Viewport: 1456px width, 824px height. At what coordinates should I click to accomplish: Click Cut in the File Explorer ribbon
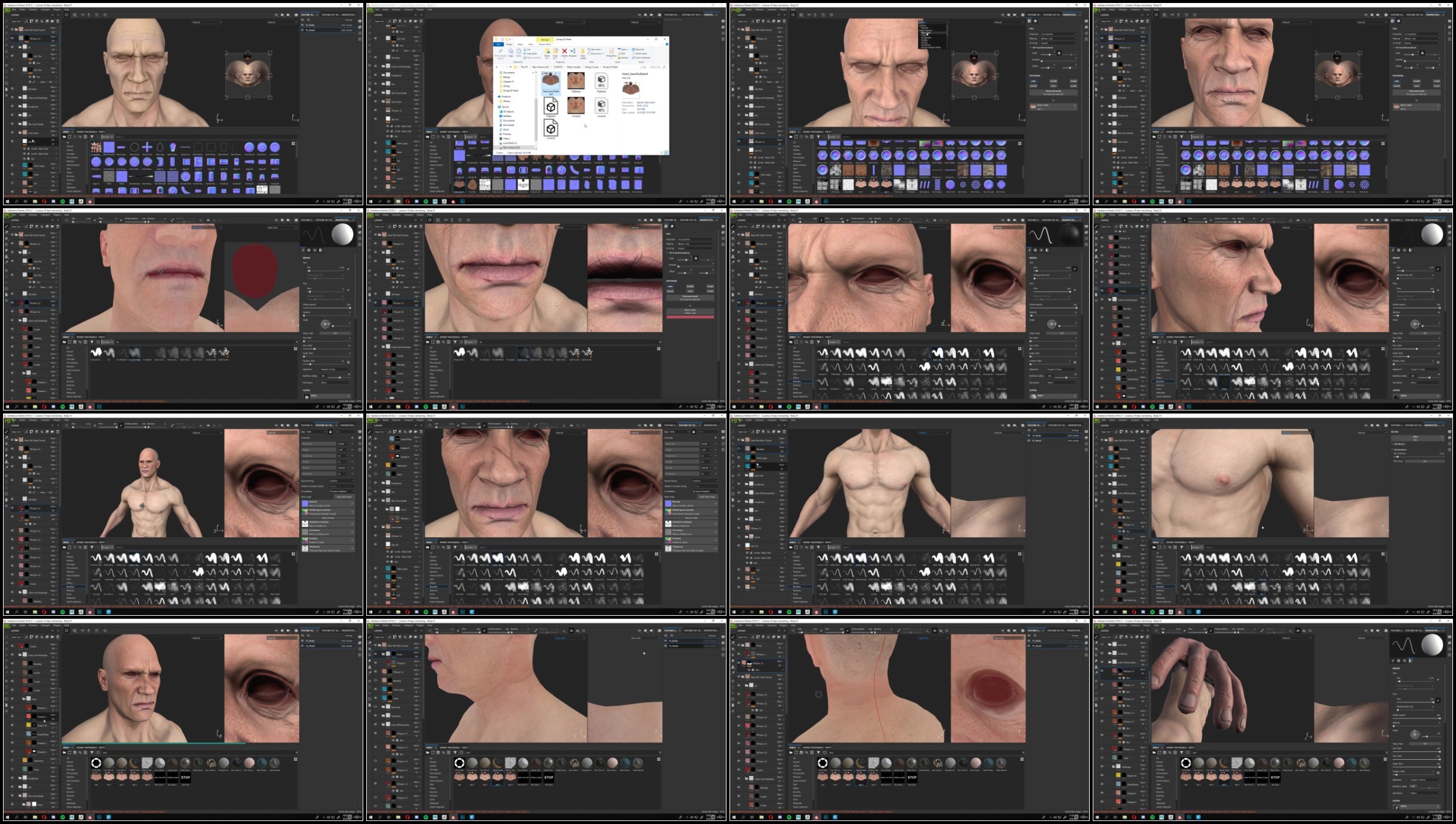527,50
